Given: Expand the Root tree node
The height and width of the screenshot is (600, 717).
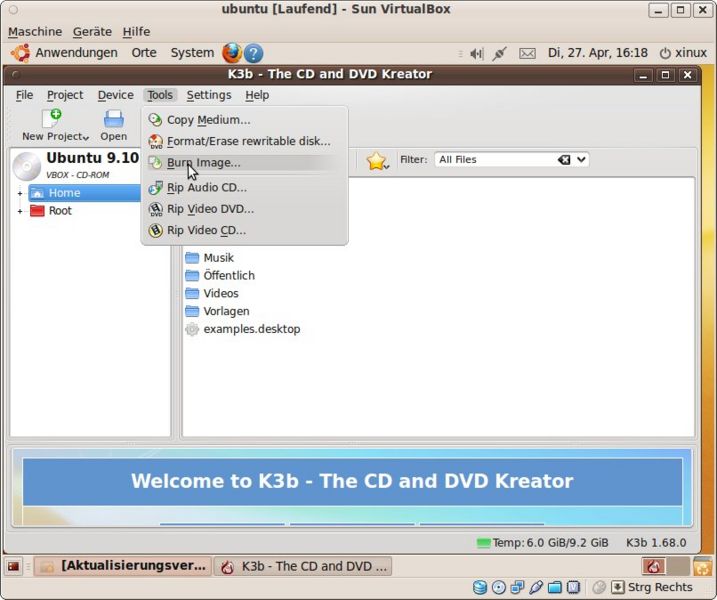Looking at the screenshot, I should pyautogui.click(x=20, y=211).
